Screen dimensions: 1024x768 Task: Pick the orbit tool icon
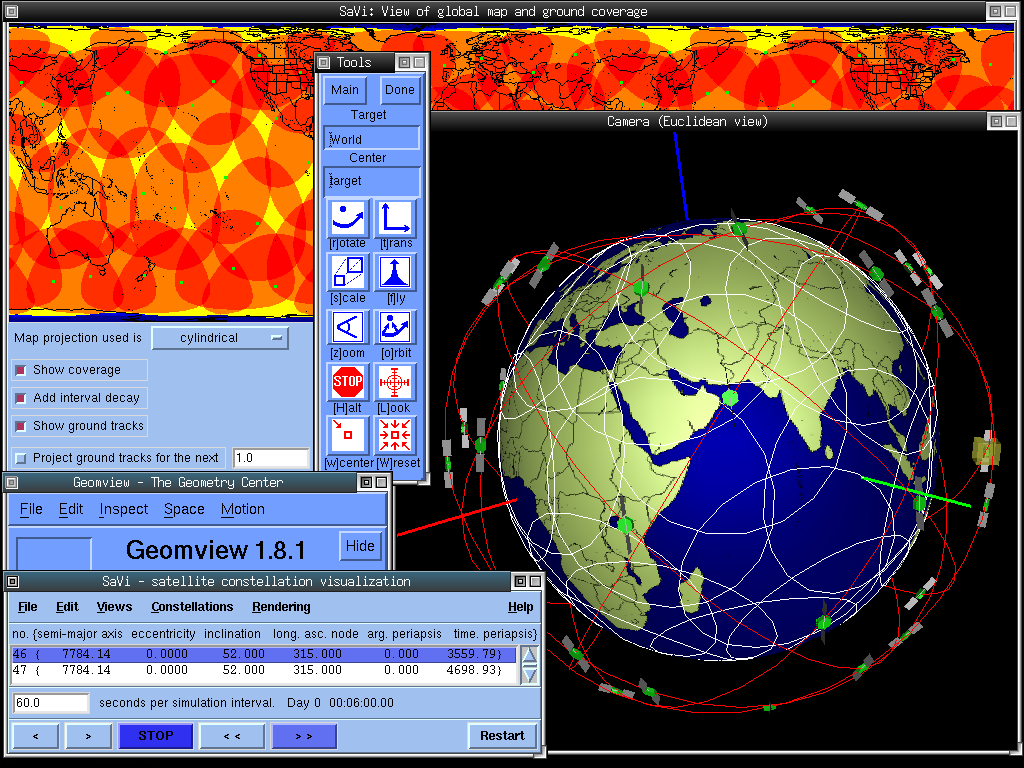click(395, 328)
